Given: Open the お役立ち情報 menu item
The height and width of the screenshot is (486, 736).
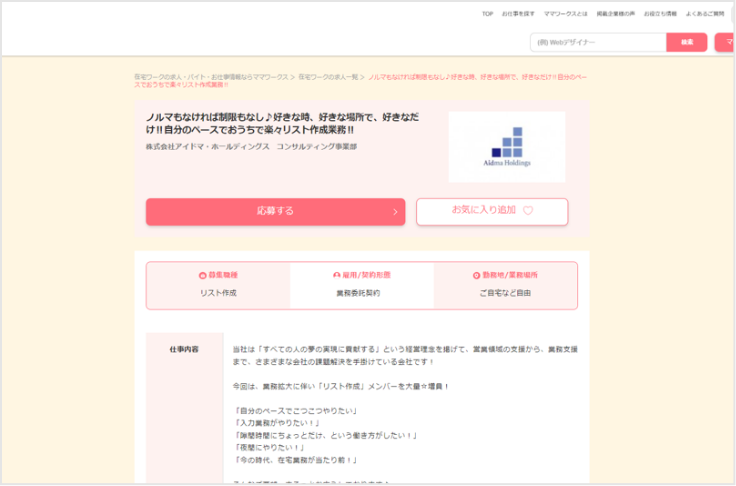Looking at the screenshot, I should tap(660, 14).
